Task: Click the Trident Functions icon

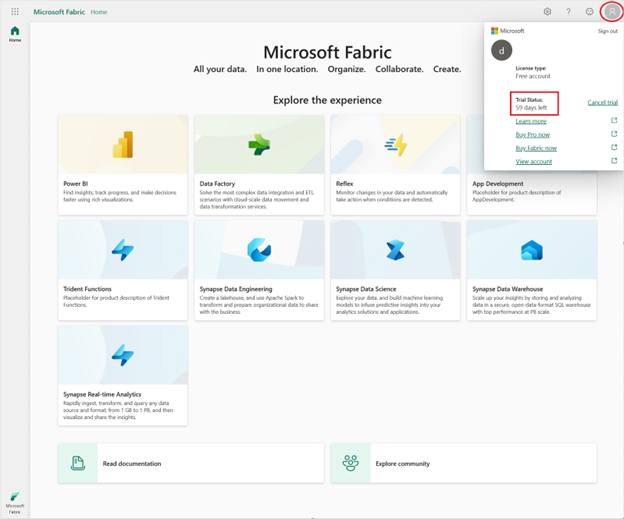Action: (x=123, y=250)
